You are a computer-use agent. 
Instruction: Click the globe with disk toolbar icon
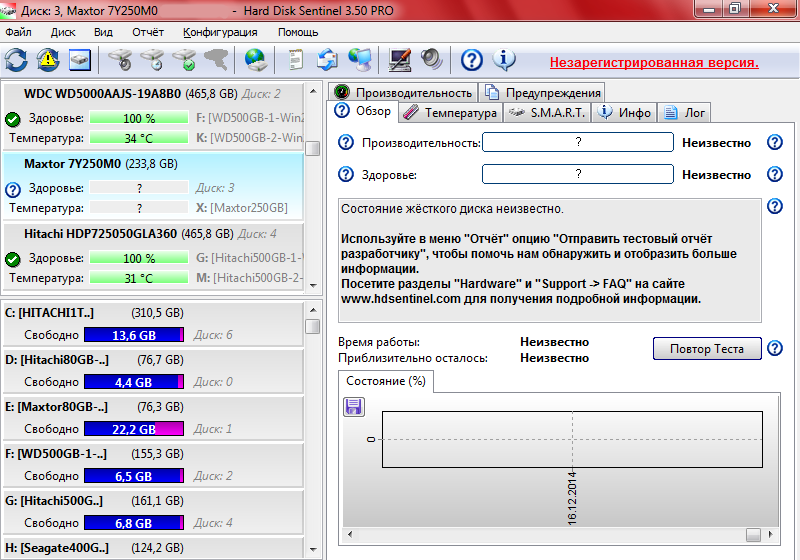[x=255, y=61]
